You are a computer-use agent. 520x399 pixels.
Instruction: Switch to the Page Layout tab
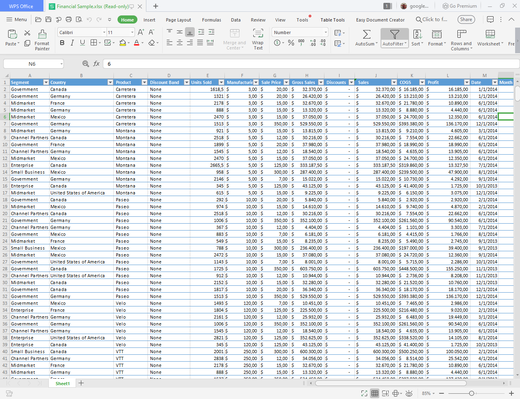(x=178, y=20)
